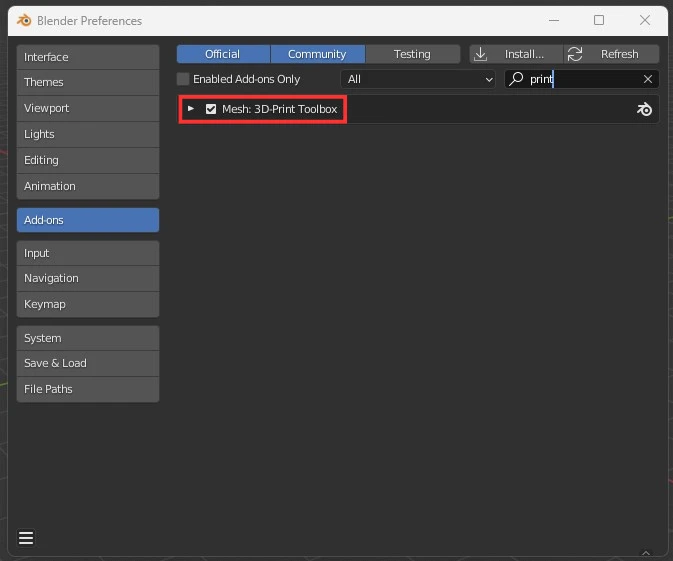Click the Mesh: 3D-Print Toolbox label
This screenshot has height=561, width=673.
point(279,109)
